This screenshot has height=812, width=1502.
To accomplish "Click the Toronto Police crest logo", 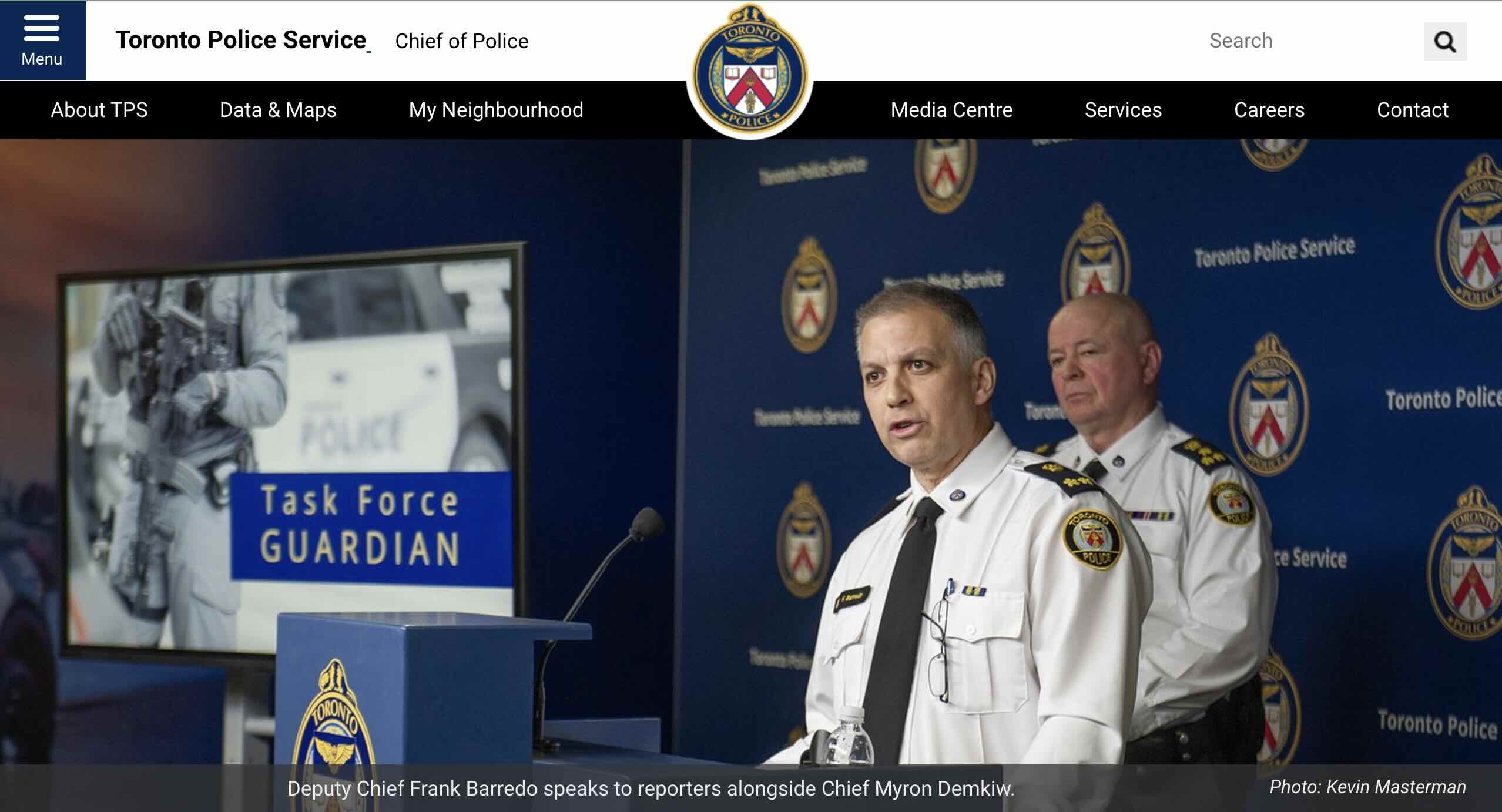I will click(750, 71).
